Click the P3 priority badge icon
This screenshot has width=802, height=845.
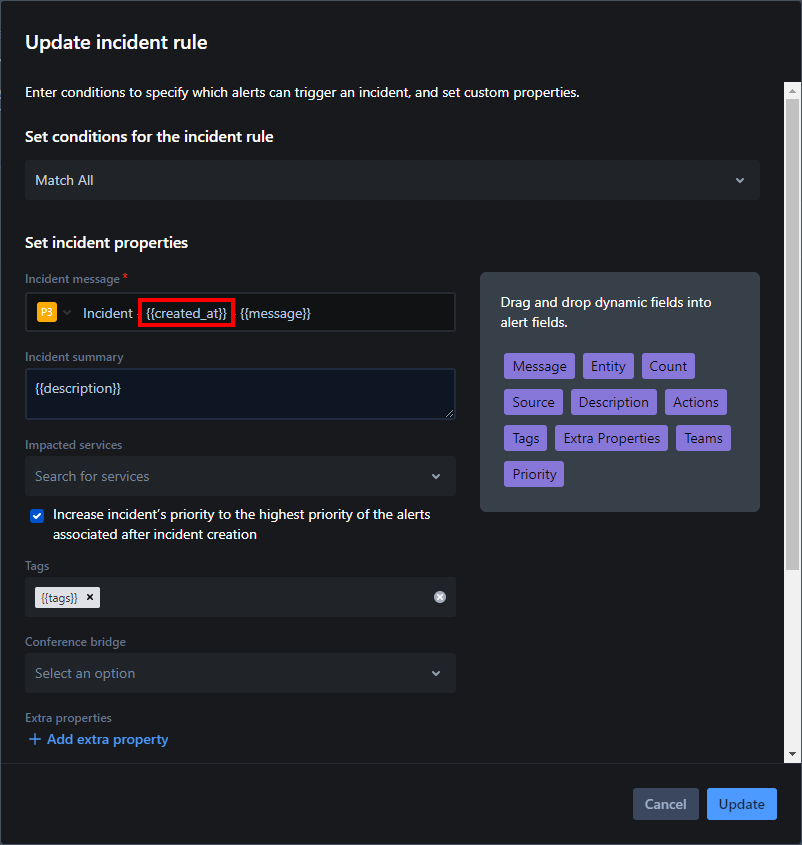pyautogui.click(x=47, y=312)
